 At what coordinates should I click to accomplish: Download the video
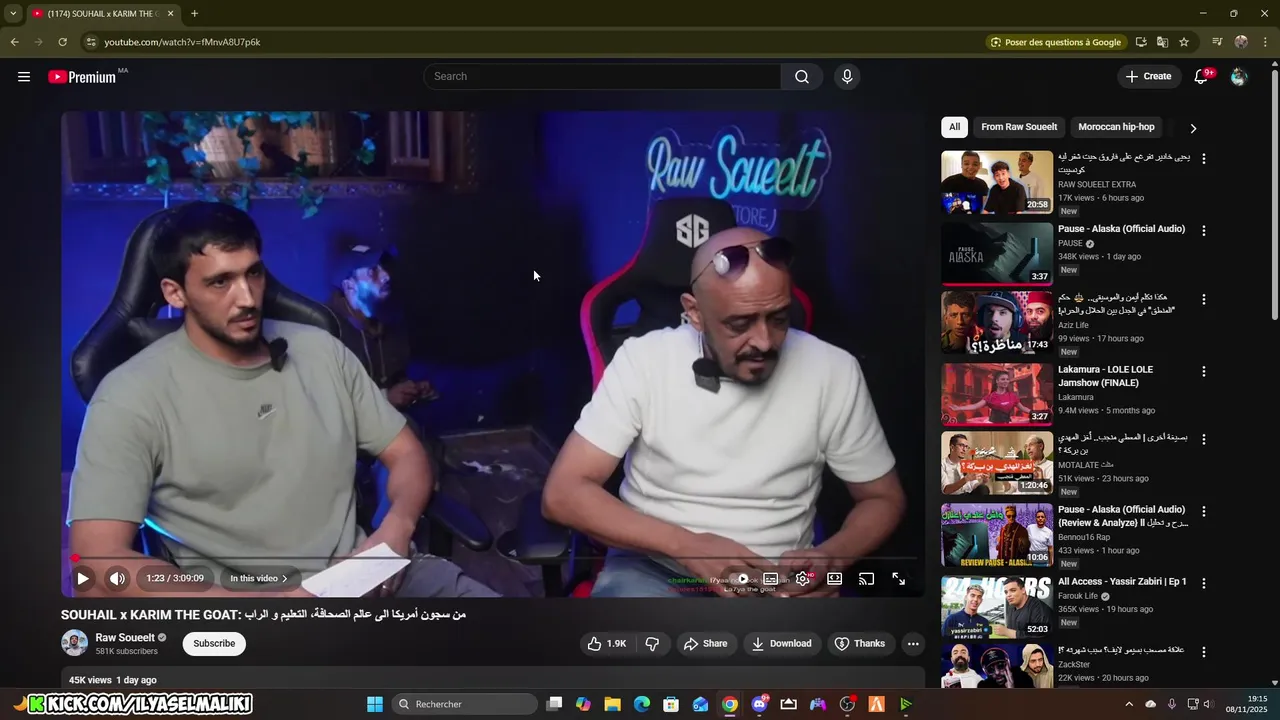pos(781,644)
